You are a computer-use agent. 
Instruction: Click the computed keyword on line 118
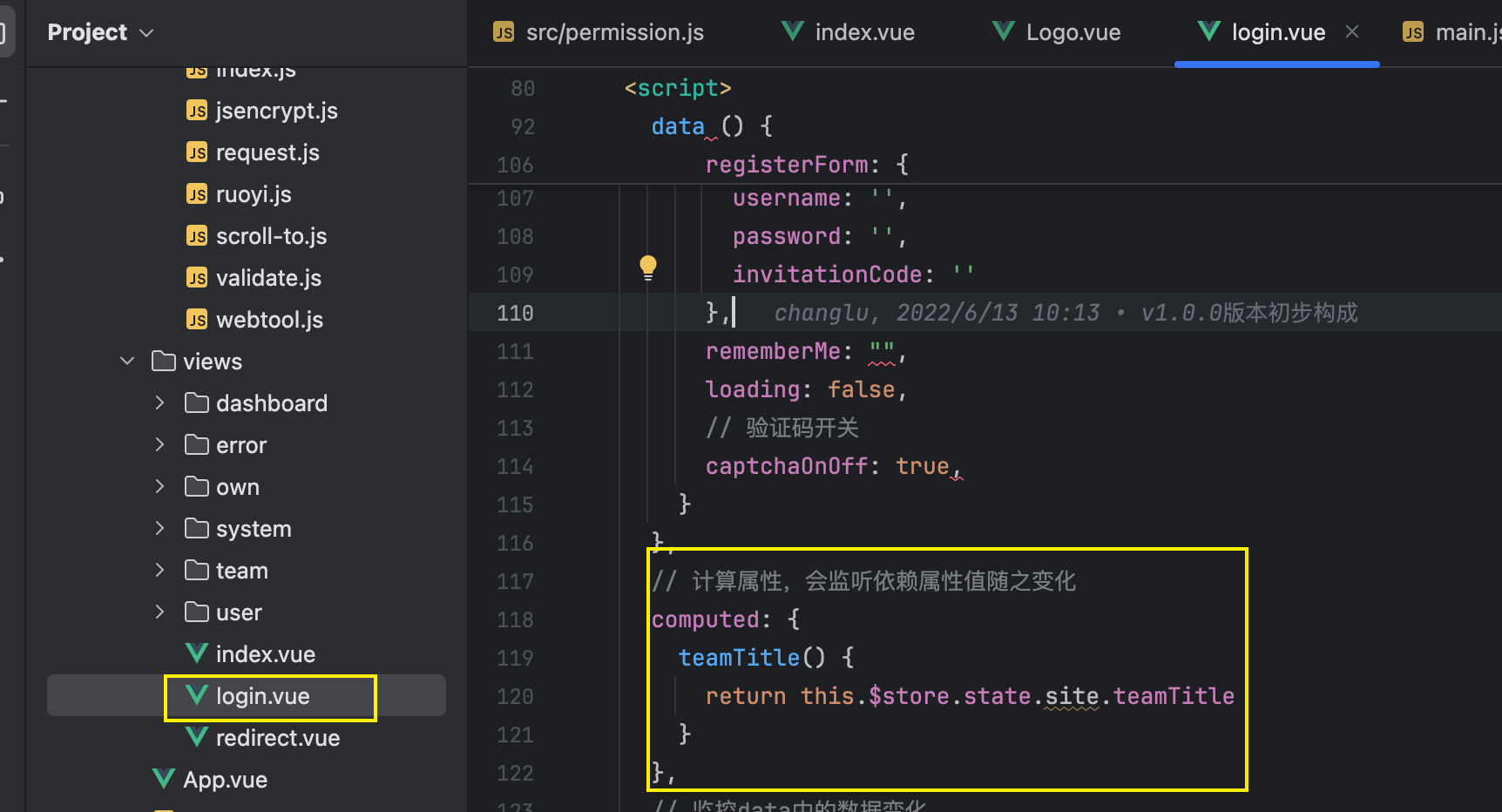706,619
